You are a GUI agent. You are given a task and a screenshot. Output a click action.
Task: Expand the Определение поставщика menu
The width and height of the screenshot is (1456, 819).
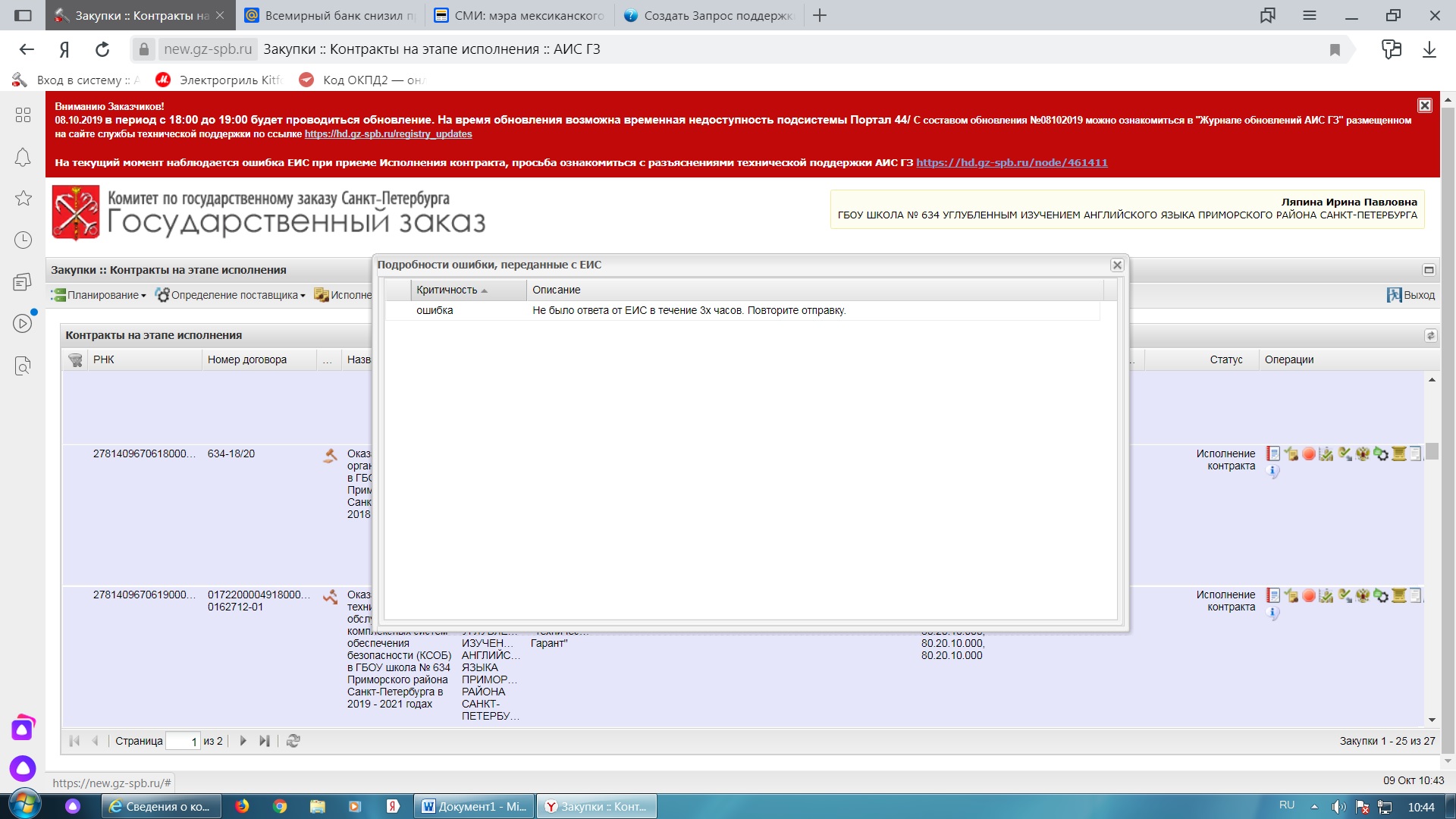(231, 295)
